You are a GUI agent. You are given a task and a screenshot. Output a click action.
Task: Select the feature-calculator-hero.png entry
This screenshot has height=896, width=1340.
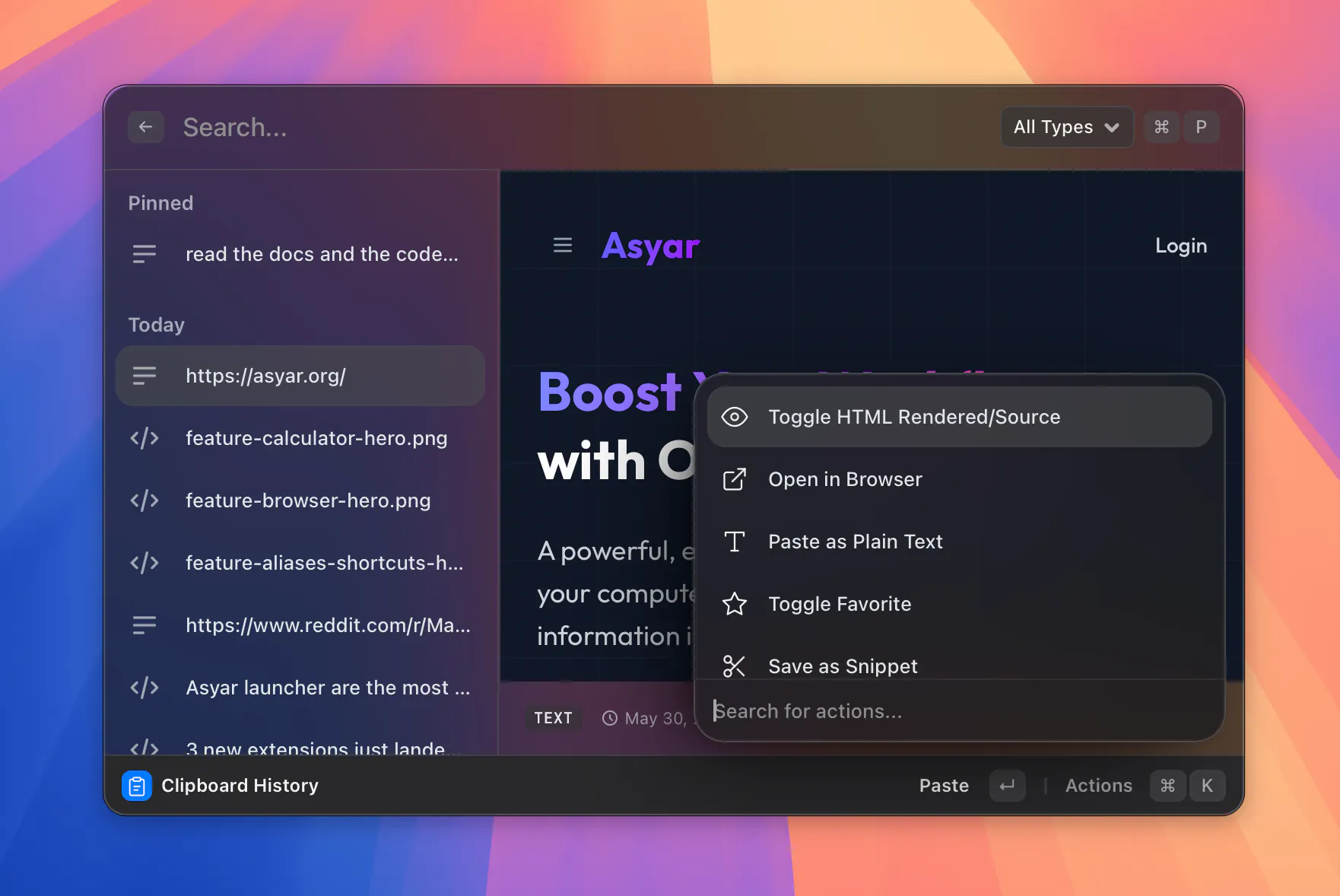point(300,438)
